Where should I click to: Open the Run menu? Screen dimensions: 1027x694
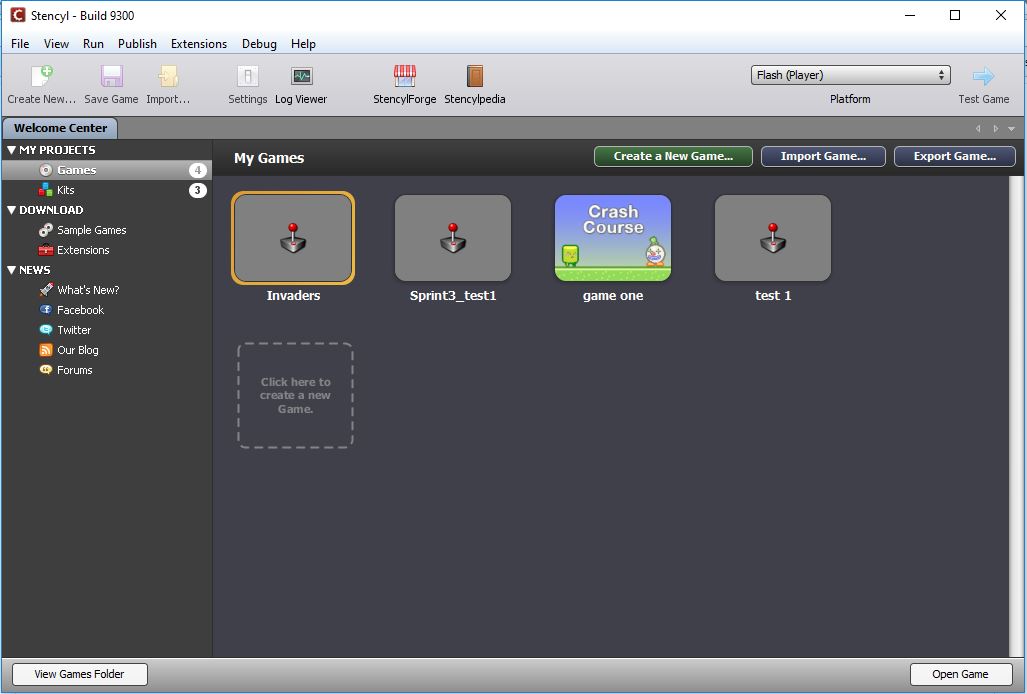pos(93,44)
